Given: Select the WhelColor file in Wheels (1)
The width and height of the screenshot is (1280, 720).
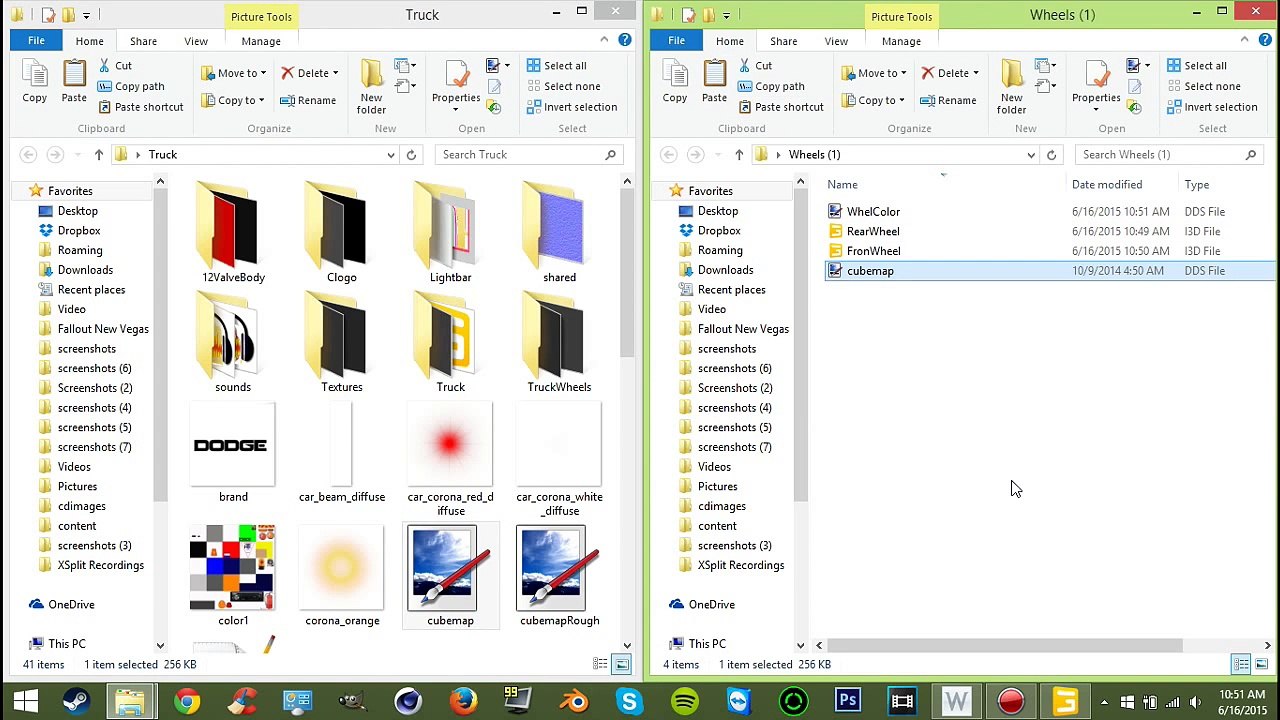Looking at the screenshot, I should click(873, 212).
